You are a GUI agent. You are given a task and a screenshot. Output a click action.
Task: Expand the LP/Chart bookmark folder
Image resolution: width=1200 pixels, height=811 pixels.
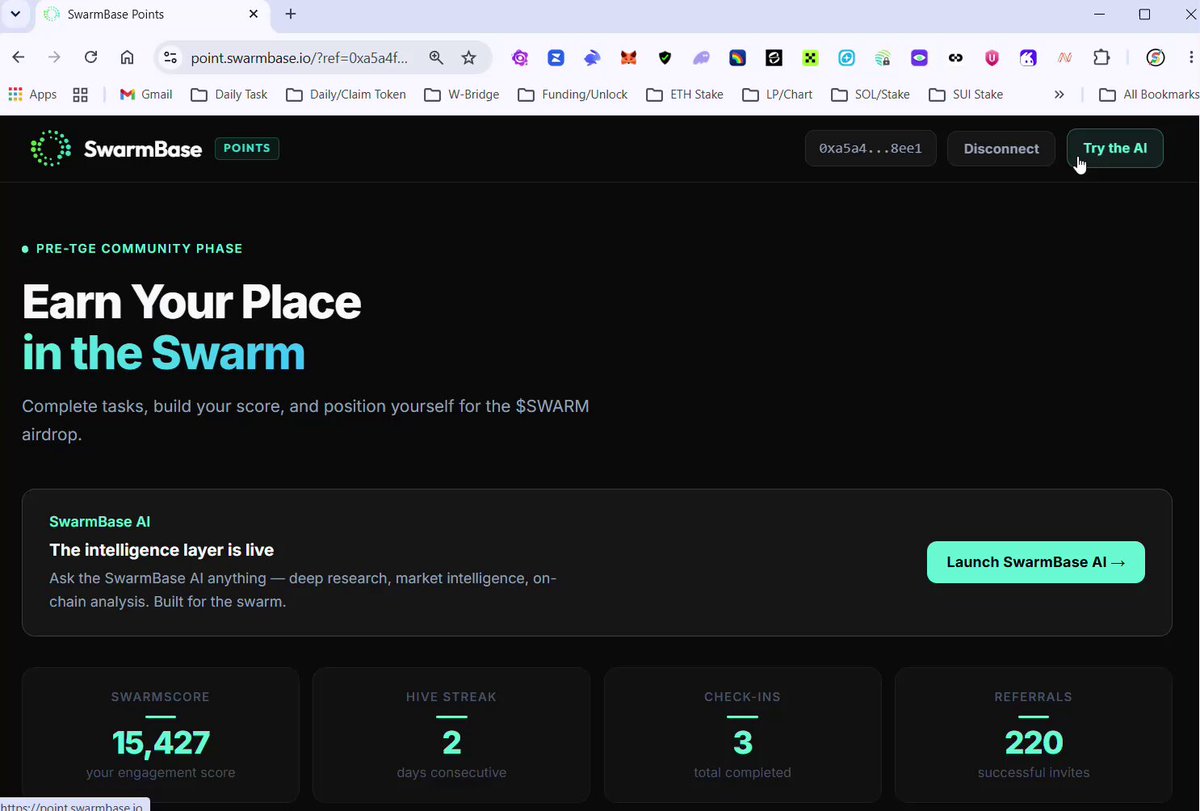coord(778,94)
